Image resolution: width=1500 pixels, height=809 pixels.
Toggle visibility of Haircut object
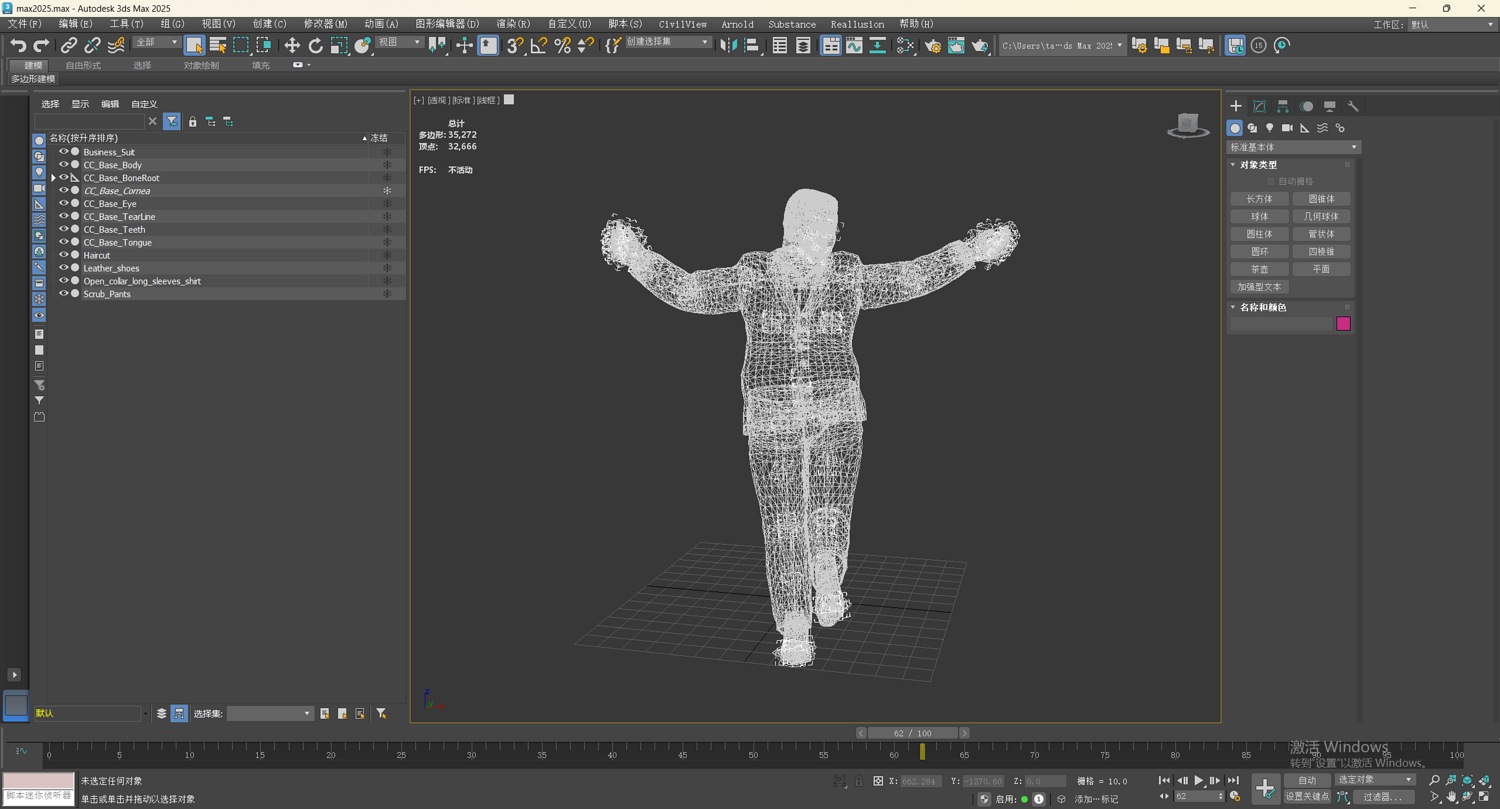pyautogui.click(x=63, y=255)
